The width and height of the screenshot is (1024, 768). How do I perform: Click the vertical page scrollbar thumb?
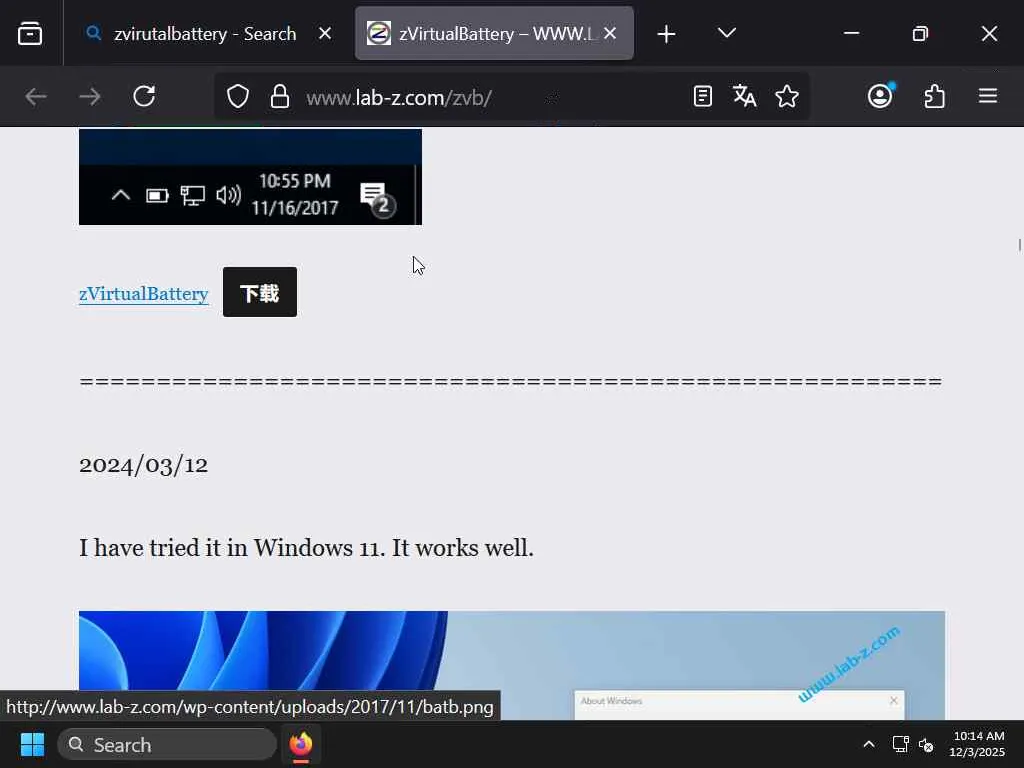click(x=1019, y=245)
